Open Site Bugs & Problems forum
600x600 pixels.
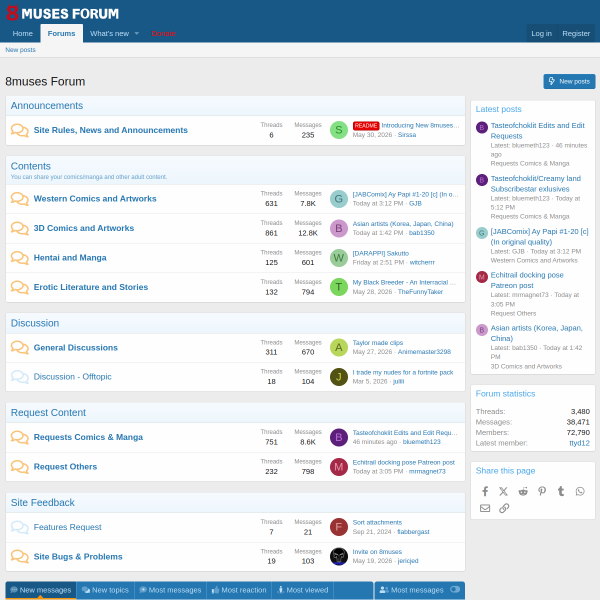click(78, 557)
